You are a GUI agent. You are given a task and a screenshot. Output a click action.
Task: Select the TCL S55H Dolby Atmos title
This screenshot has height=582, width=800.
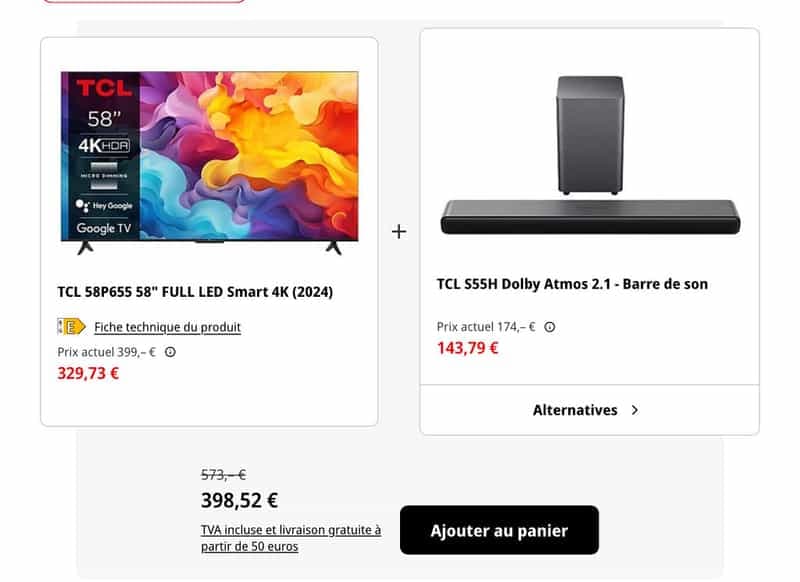pyautogui.click(x=570, y=284)
